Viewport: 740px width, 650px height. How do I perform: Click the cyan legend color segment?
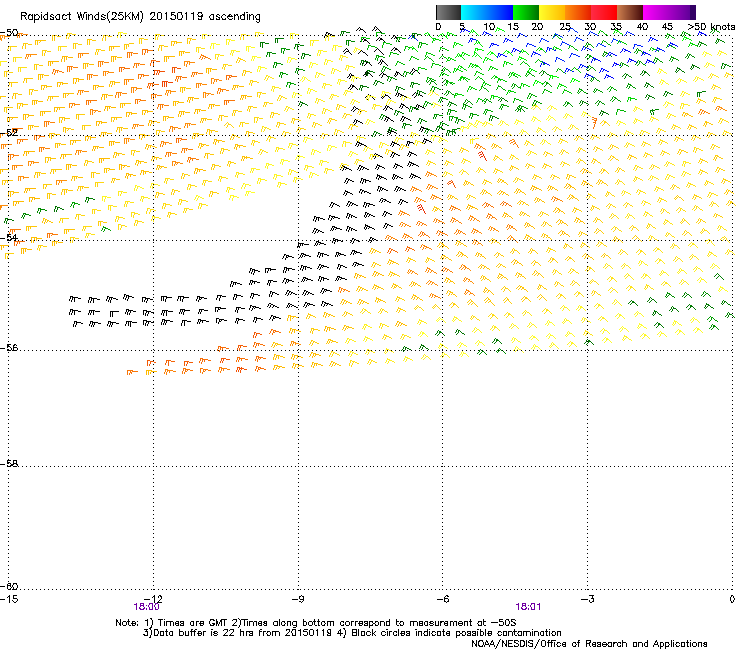click(x=474, y=12)
